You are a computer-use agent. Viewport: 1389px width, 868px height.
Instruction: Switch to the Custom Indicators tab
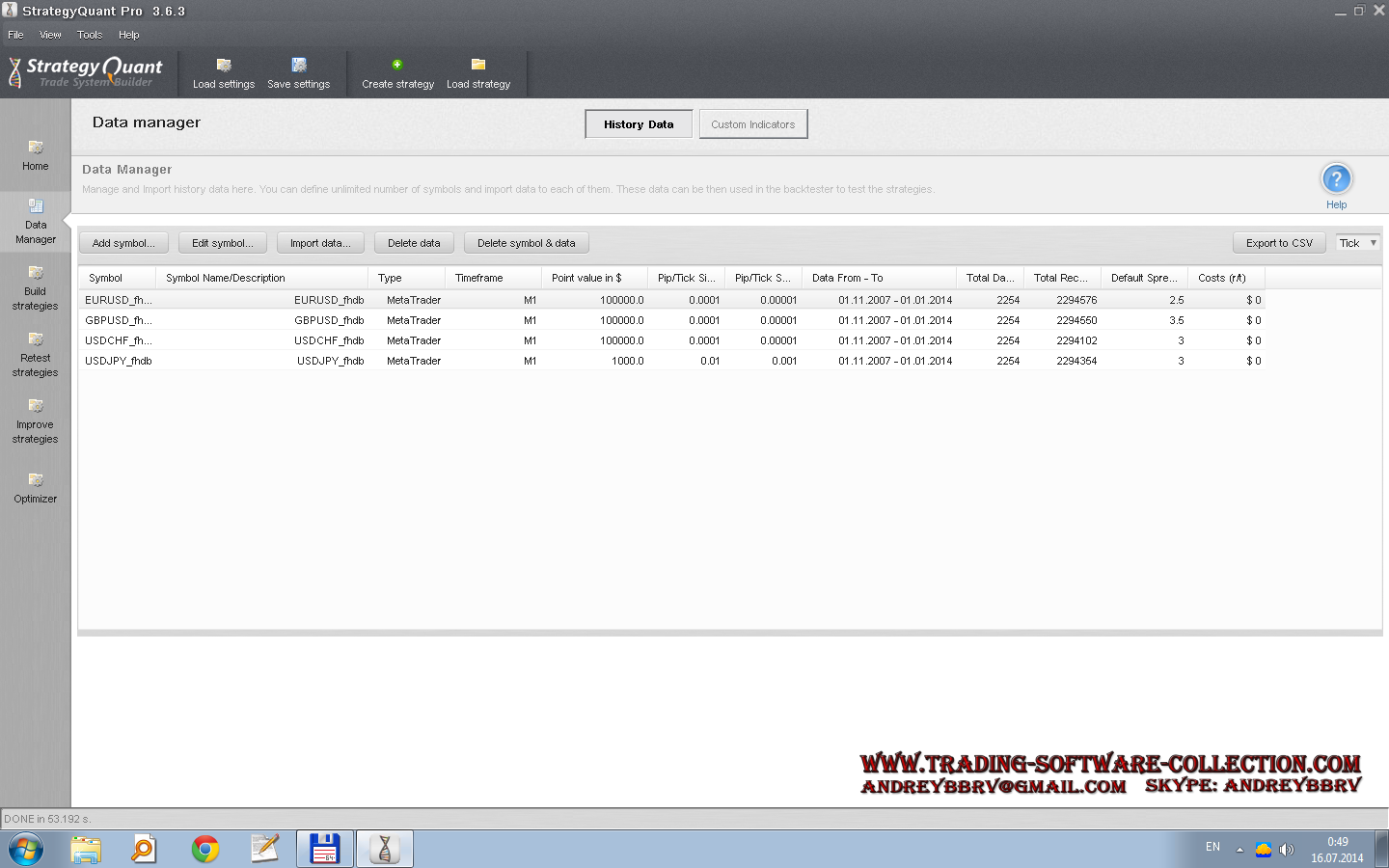752,124
